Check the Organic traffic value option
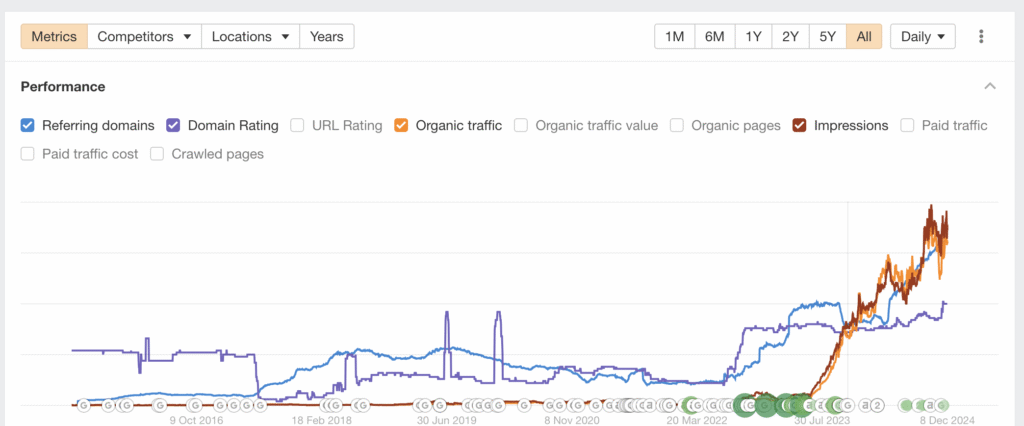Viewport: 1024px width, 426px height. click(x=521, y=126)
